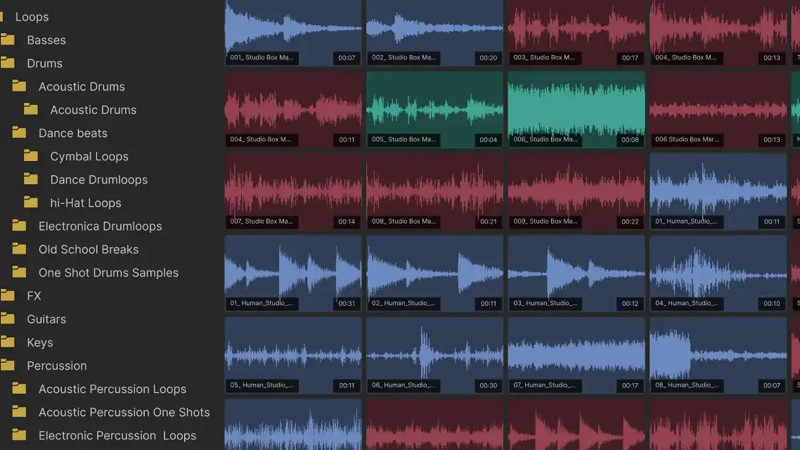The image size is (800, 450).
Task: Select the 08_ Human_Studio sample tile
Action: (718, 355)
